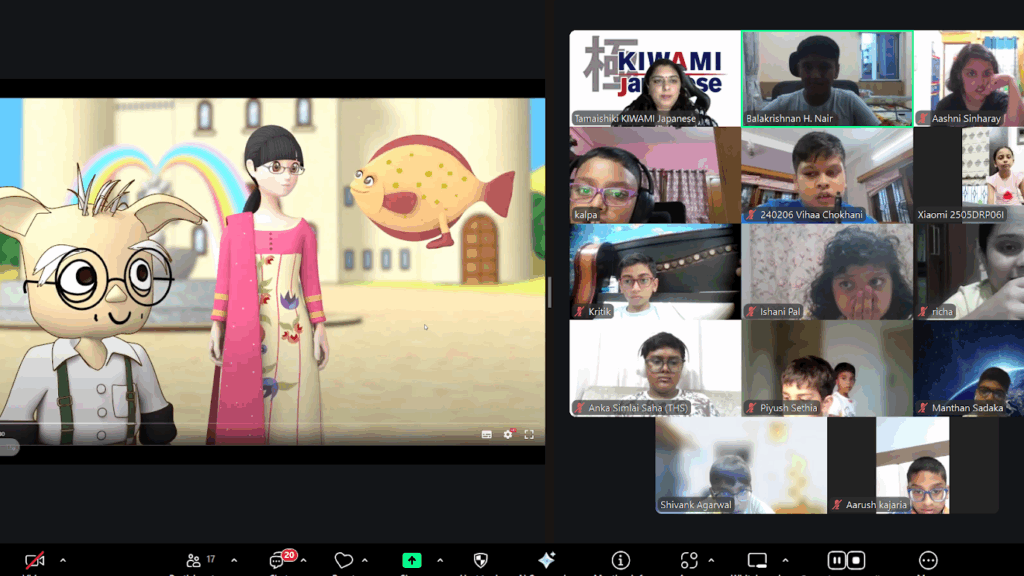Open the Apps menu item
Viewport: 1024px width, 576px height.
pyautogui.click(x=689, y=561)
